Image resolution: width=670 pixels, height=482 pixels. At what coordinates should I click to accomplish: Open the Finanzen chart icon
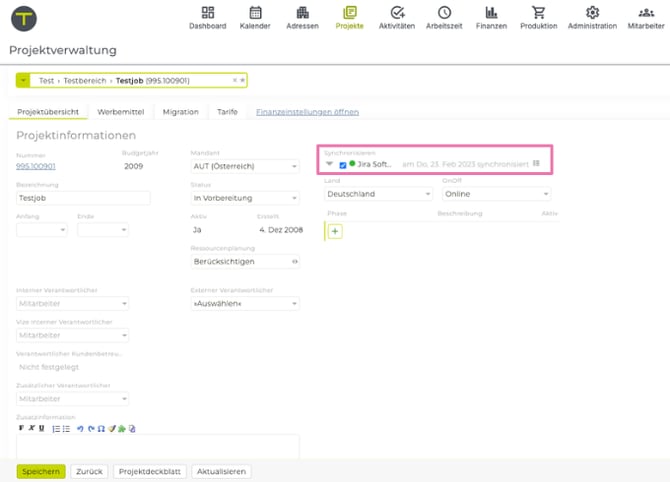point(491,16)
